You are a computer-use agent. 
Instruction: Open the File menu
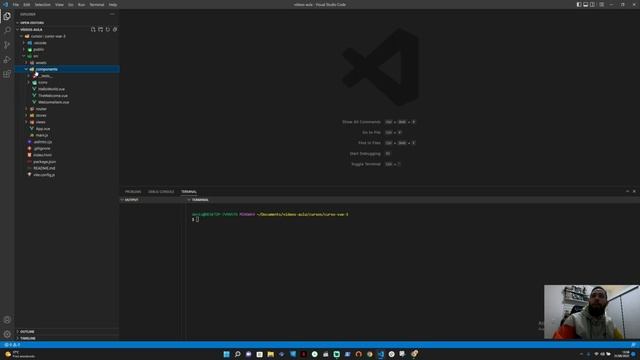click(x=16, y=4)
